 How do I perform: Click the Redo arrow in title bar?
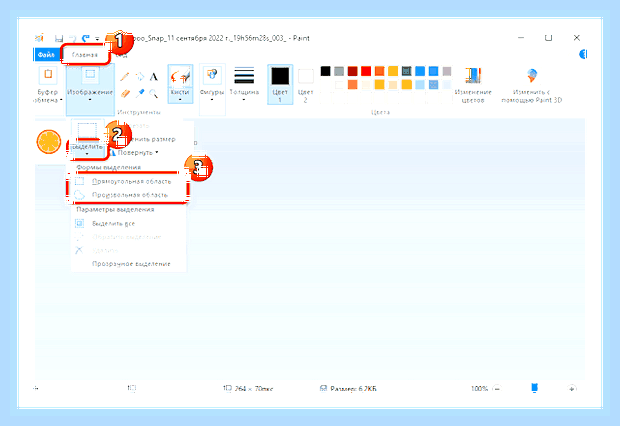[85, 38]
